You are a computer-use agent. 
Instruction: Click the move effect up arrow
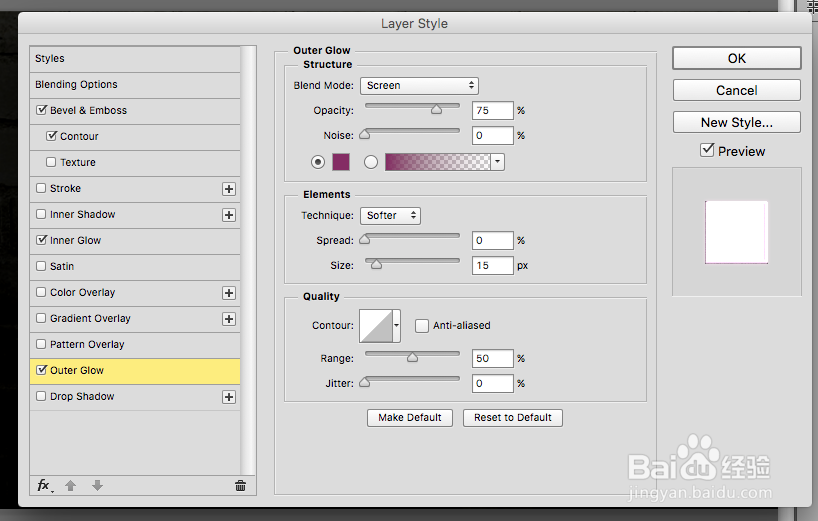[71, 486]
